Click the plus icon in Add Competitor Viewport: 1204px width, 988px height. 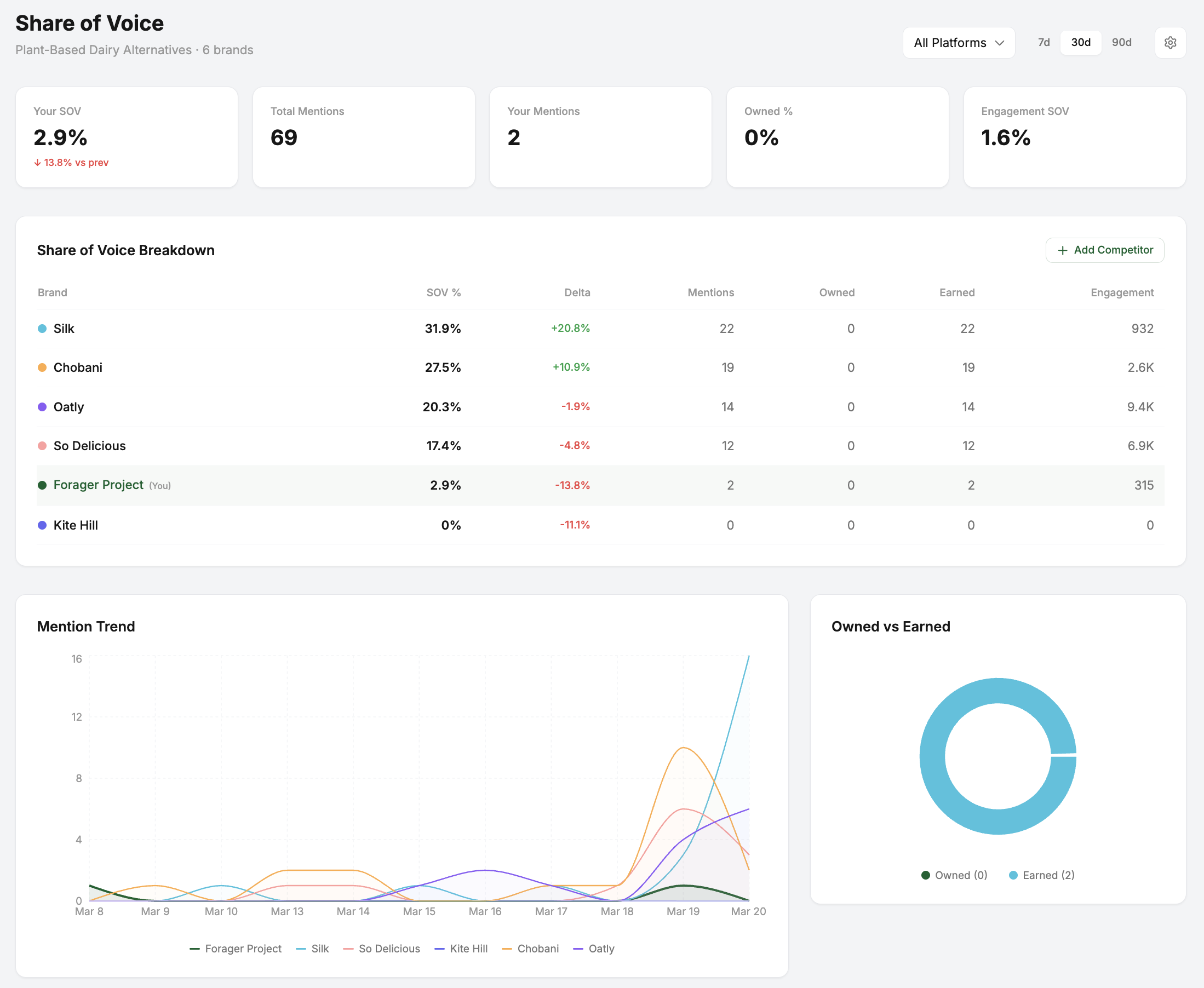[1062, 250]
